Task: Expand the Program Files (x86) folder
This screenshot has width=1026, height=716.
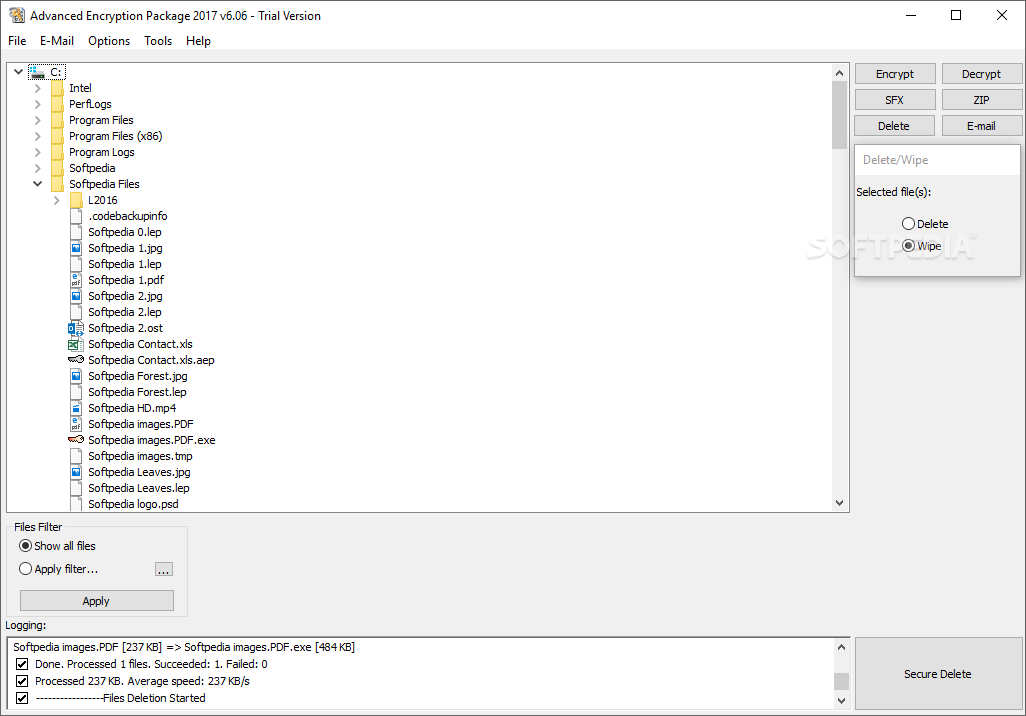Action: pyautogui.click(x=37, y=136)
